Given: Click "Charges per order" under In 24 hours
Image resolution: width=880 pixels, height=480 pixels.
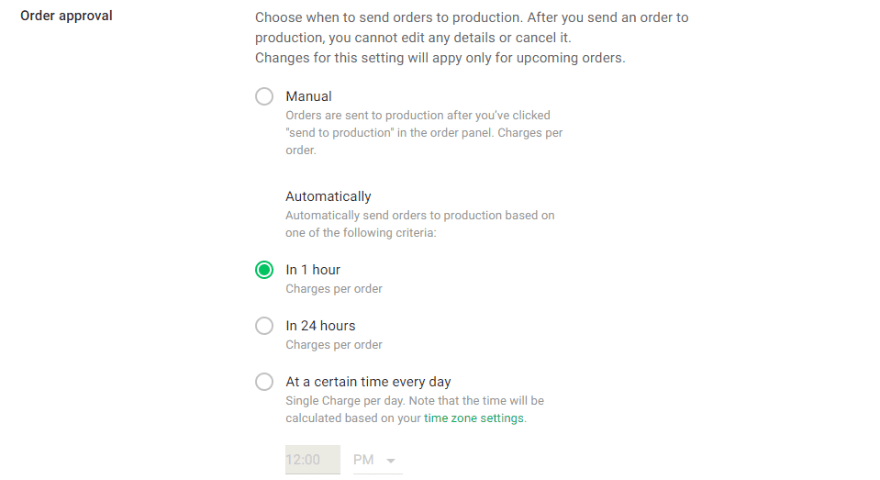Looking at the screenshot, I should coord(334,345).
